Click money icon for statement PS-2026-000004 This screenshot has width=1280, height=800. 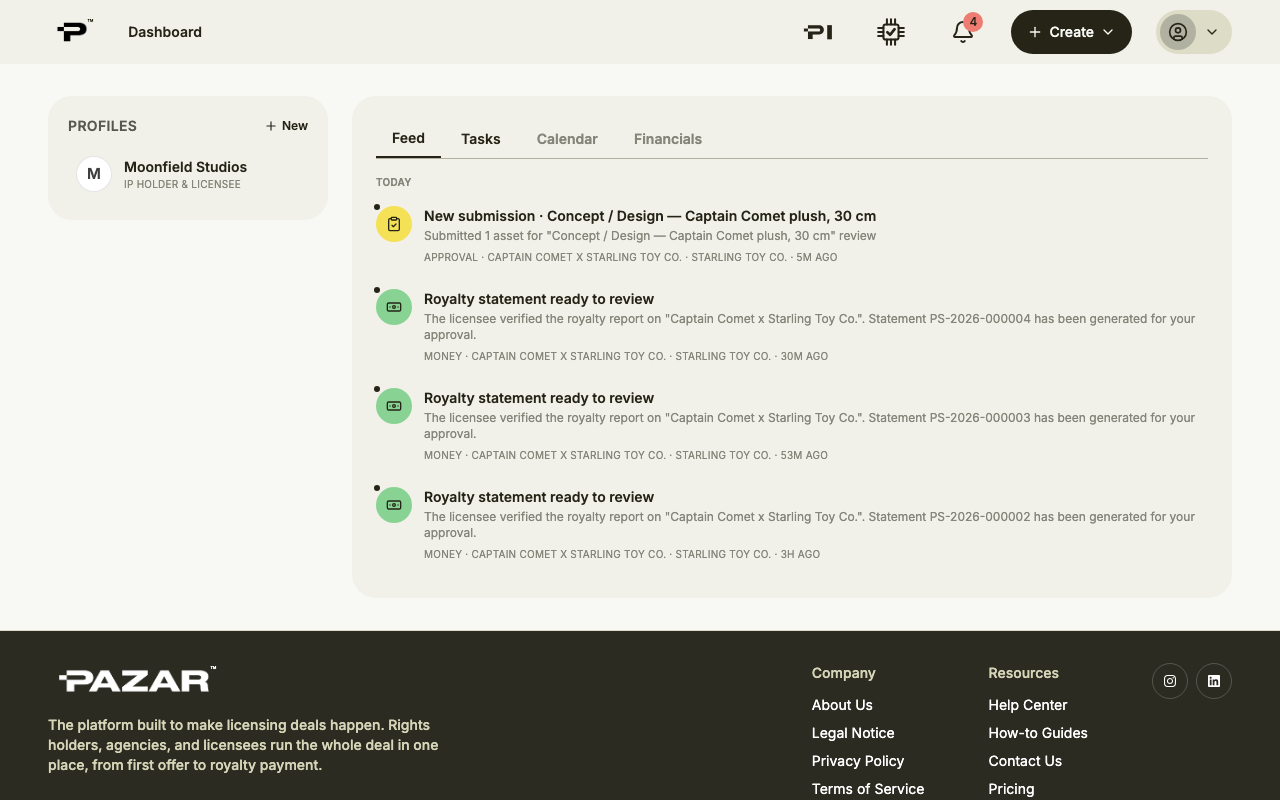coord(394,307)
